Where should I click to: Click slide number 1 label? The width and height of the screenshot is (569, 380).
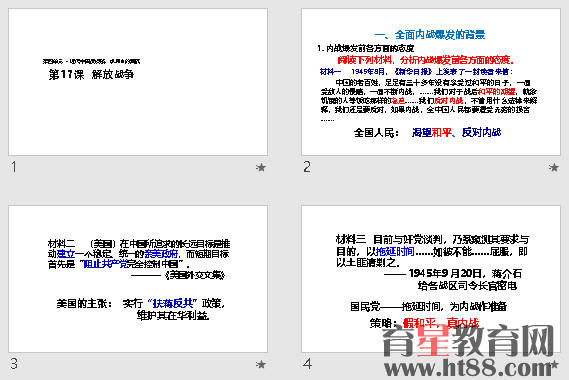pos(14,167)
